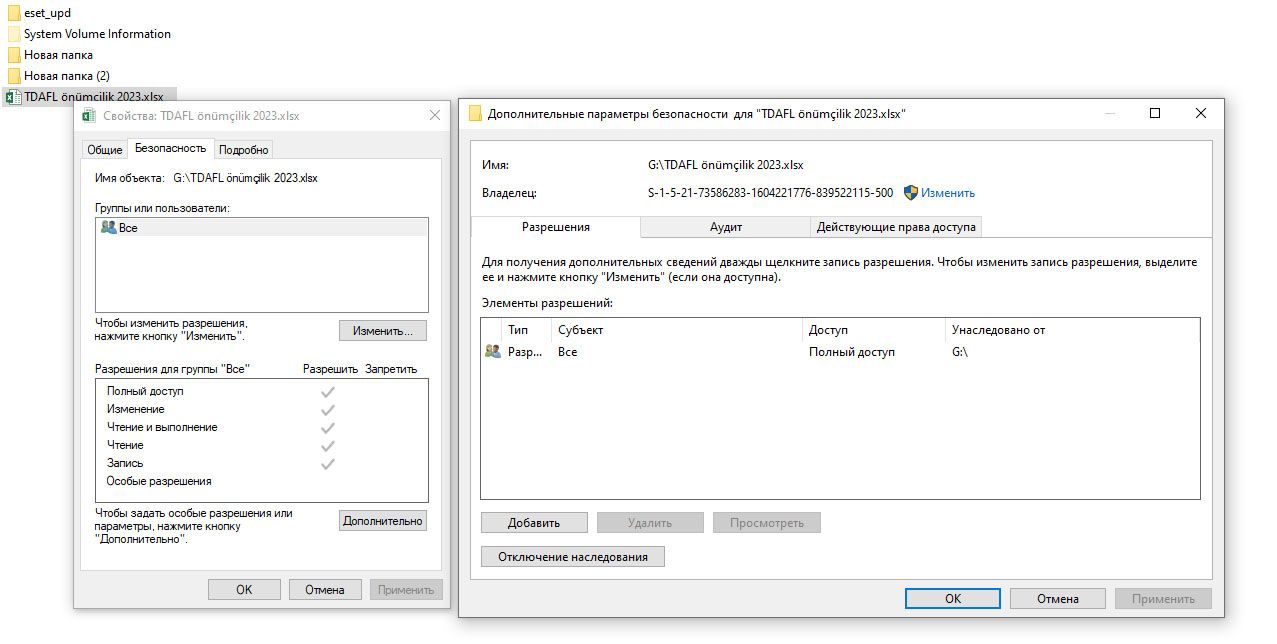The height and width of the screenshot is (644, 1277).
Task: Click the Новая папка folder icon
Action: [14, 55]
